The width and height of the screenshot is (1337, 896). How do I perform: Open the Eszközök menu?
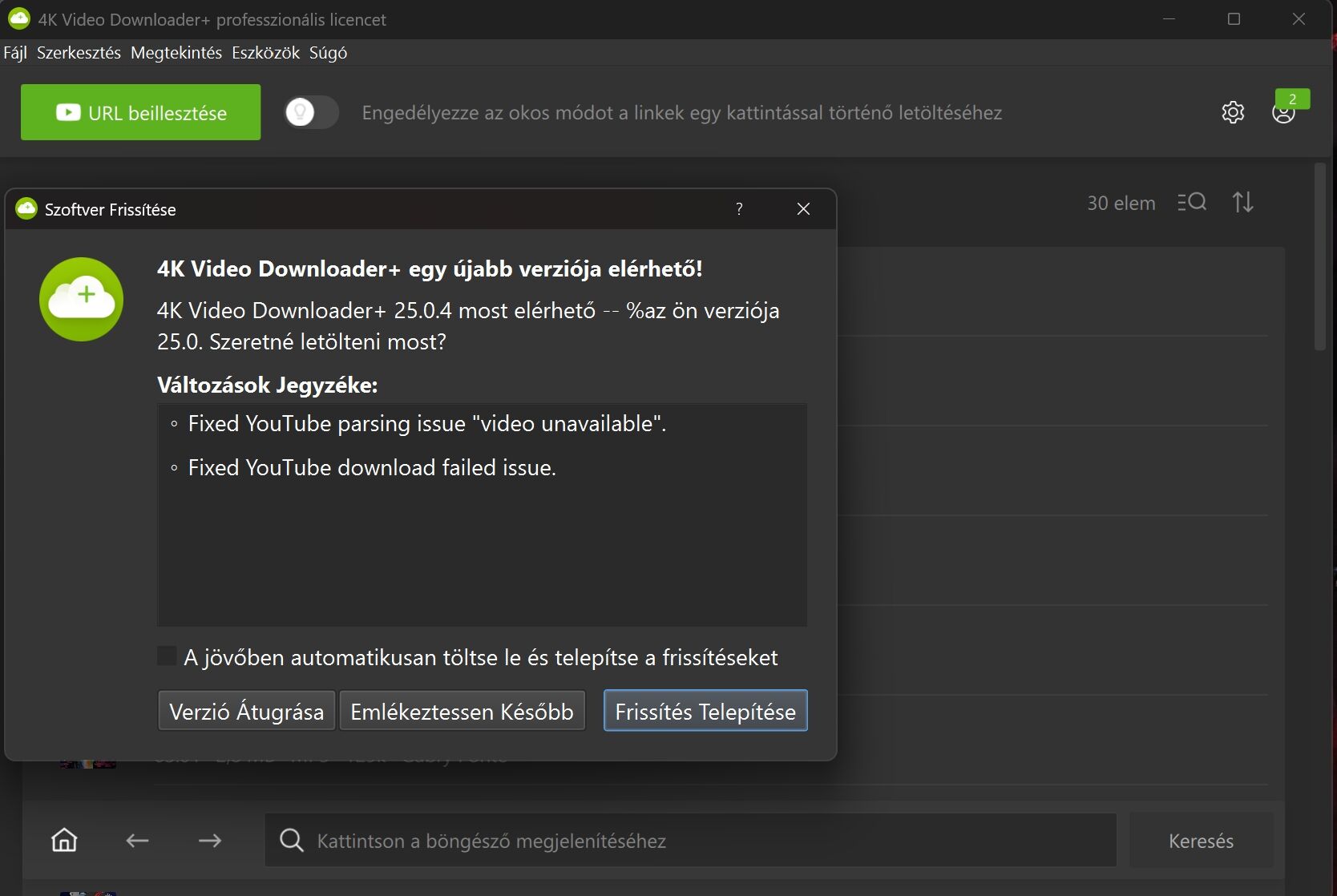pyautogui.click(x=265, y=53)
